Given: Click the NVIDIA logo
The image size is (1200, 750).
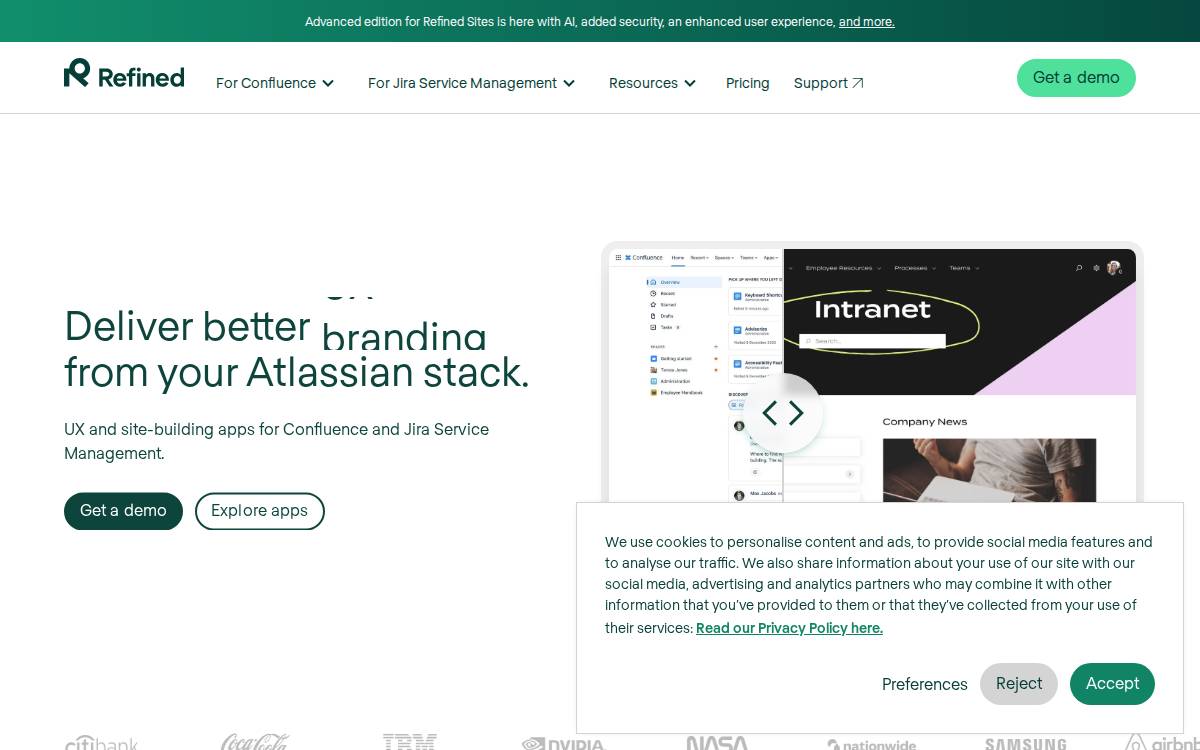Looking at the screenshot, I should [x=564, y=743].
